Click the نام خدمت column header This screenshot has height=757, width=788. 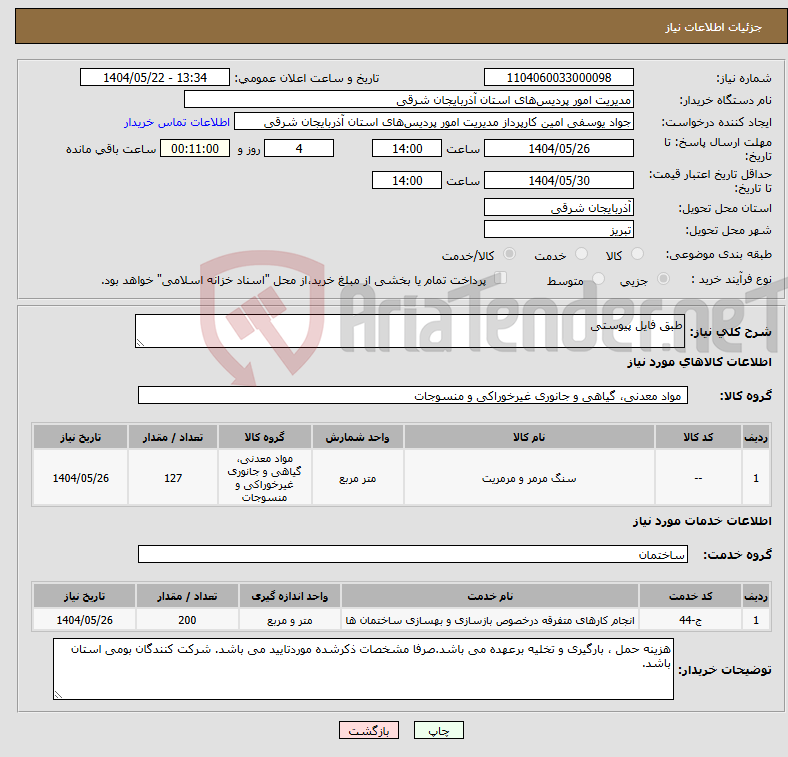point(490,596)
